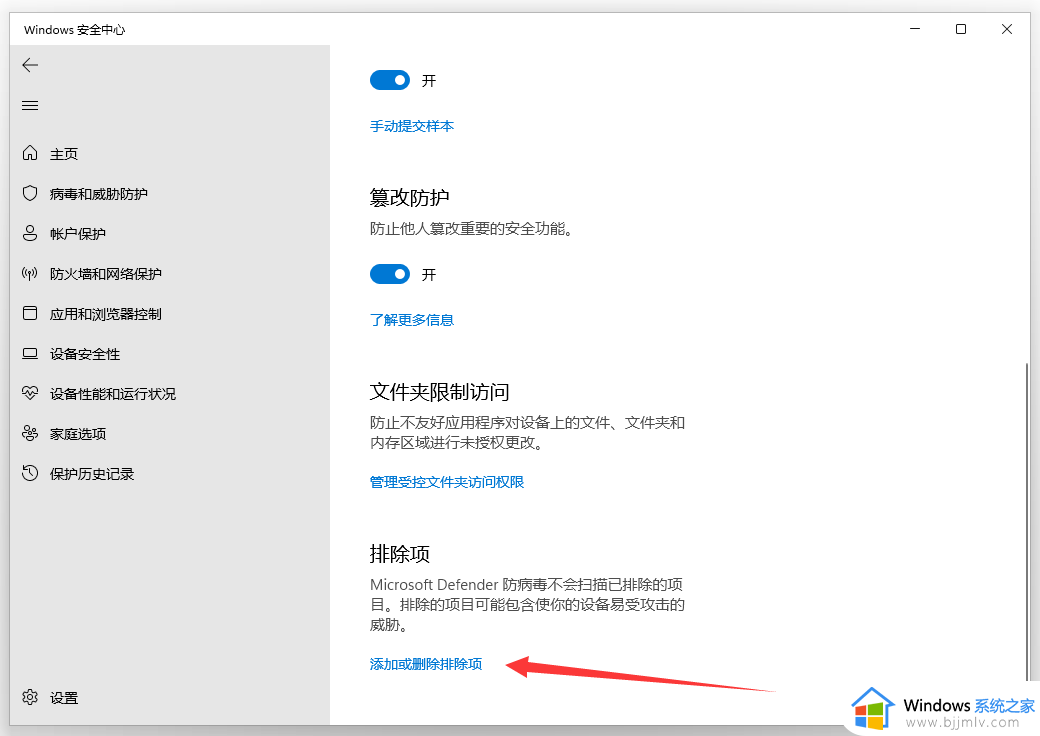Screen dimensions: 1040x736
Task: Open 保护历史记录 page
Action: coord(92,474)
